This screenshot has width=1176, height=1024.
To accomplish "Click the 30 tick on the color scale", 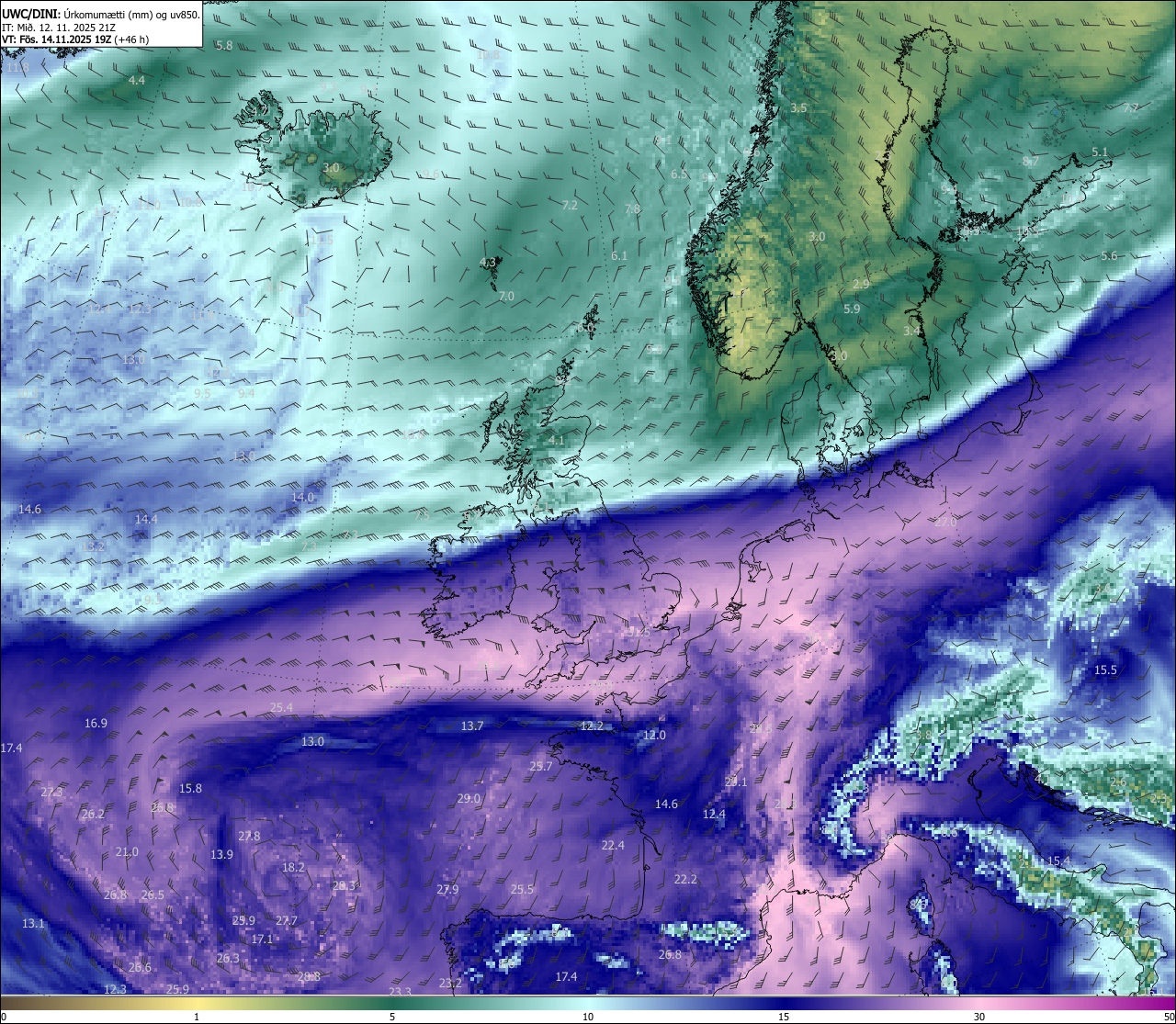I will click(980, 1017).
